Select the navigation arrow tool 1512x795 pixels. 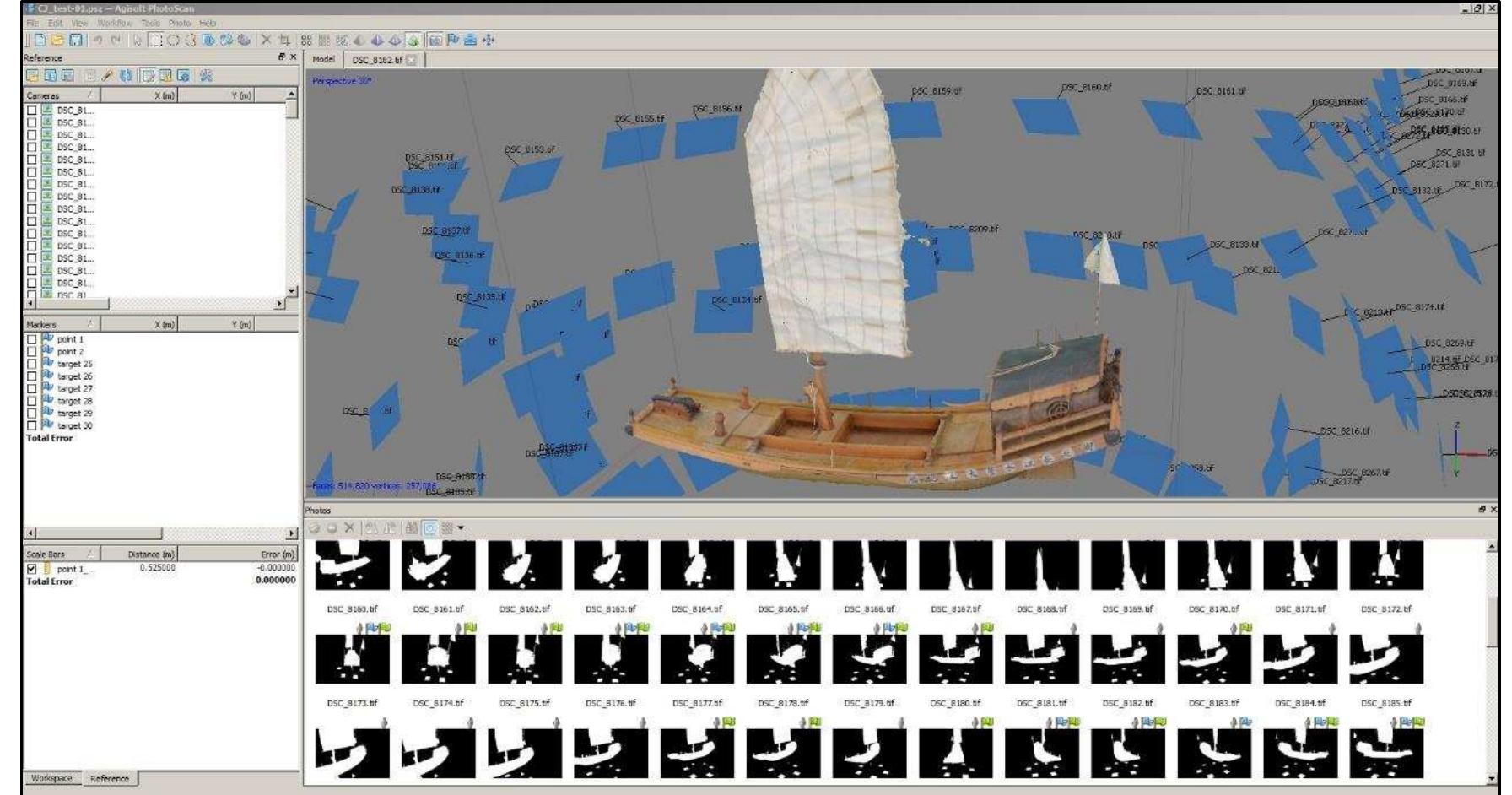coord(138,40)
